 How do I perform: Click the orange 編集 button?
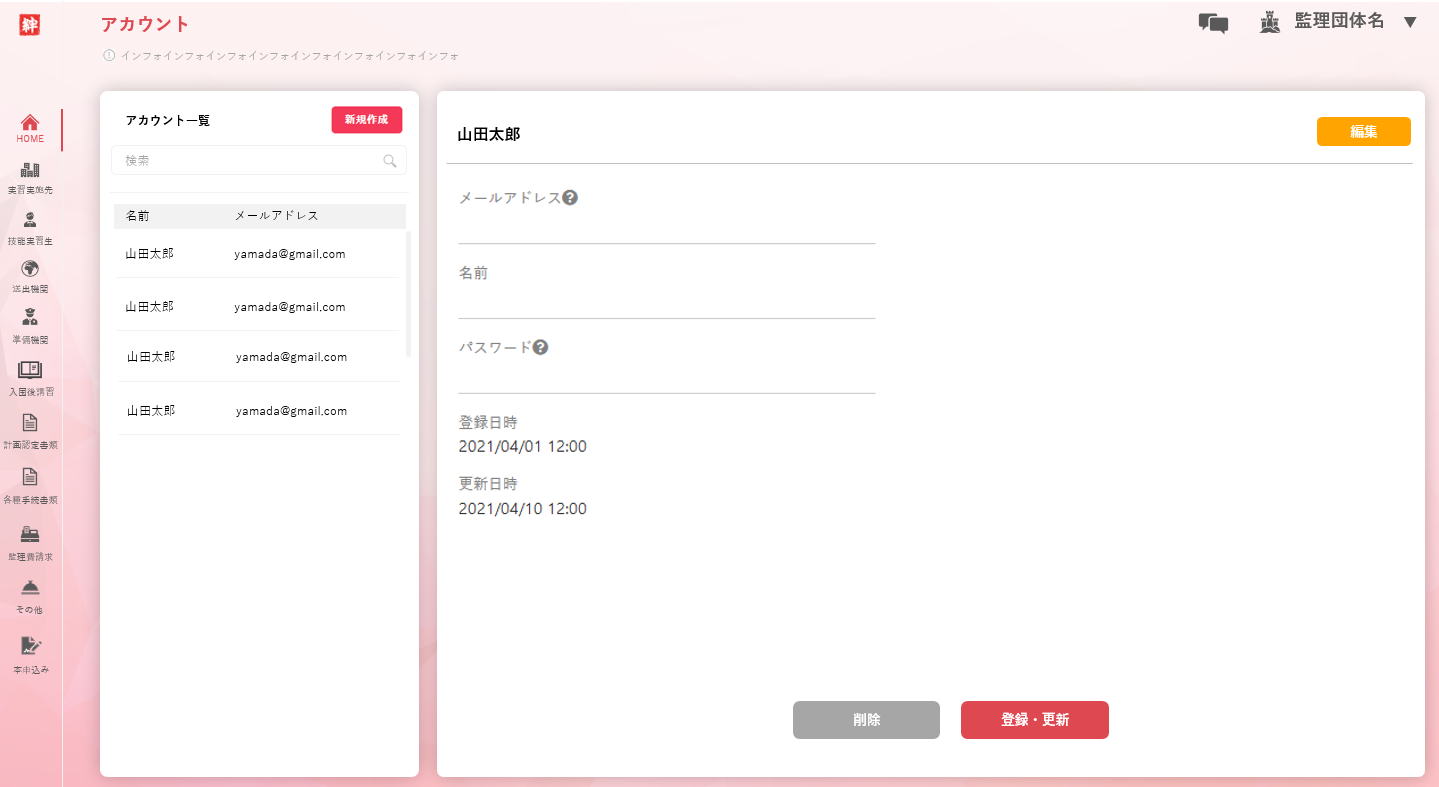1363,132
